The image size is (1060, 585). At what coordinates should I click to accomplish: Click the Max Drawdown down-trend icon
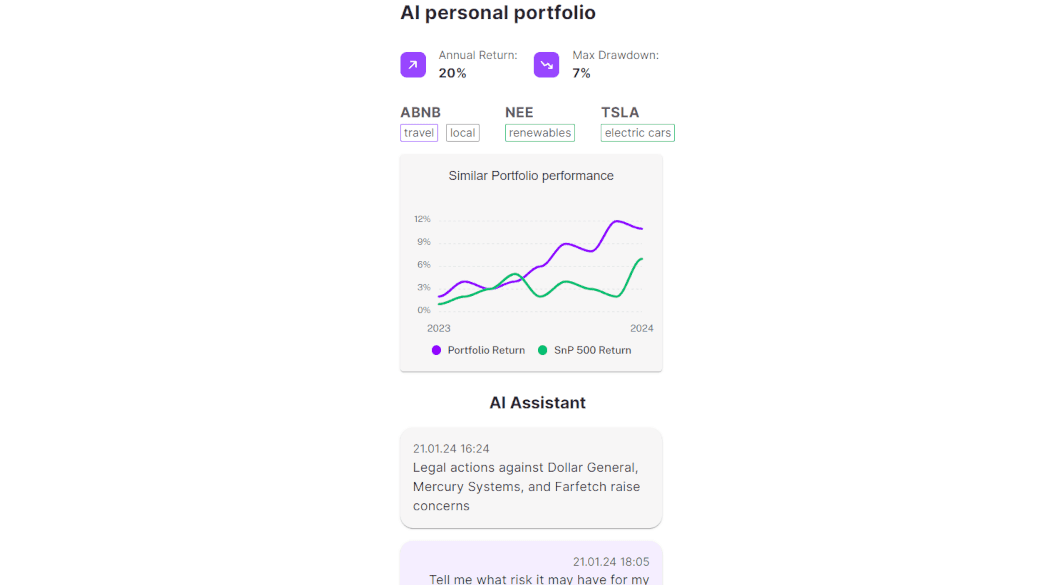click(546, 65)
